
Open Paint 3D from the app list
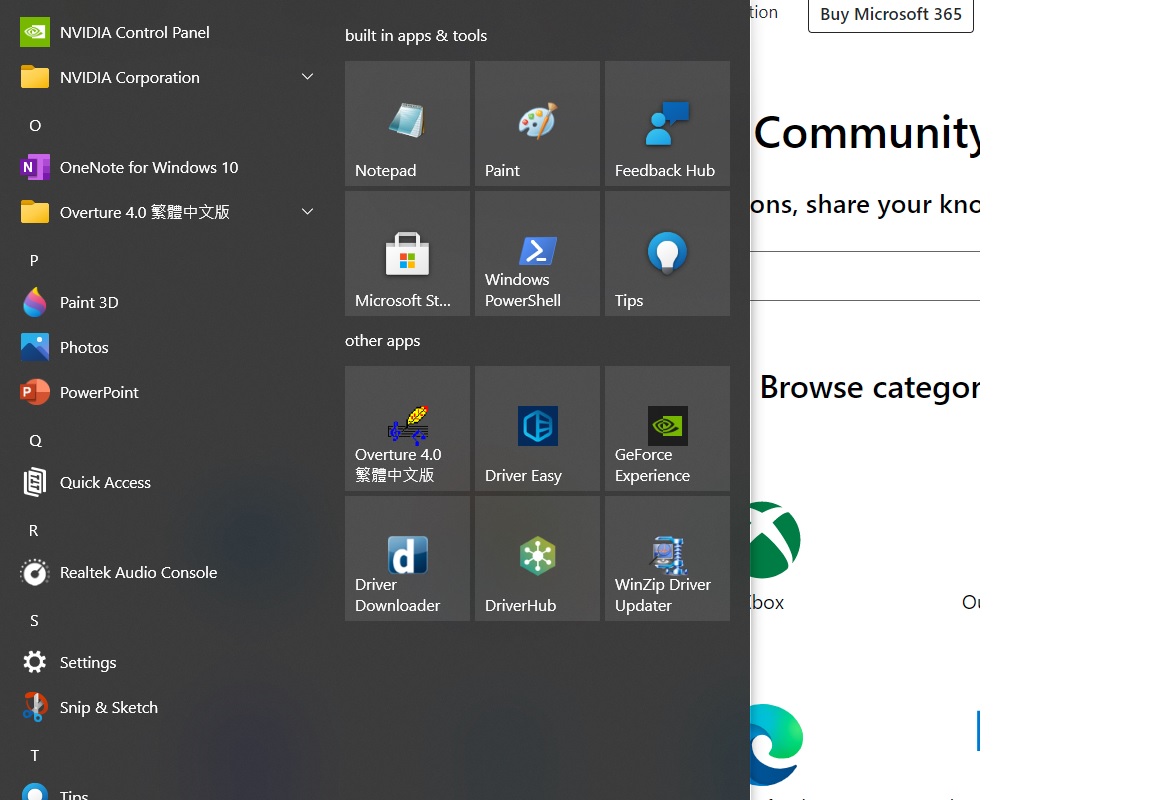click(x=169, y=303)
